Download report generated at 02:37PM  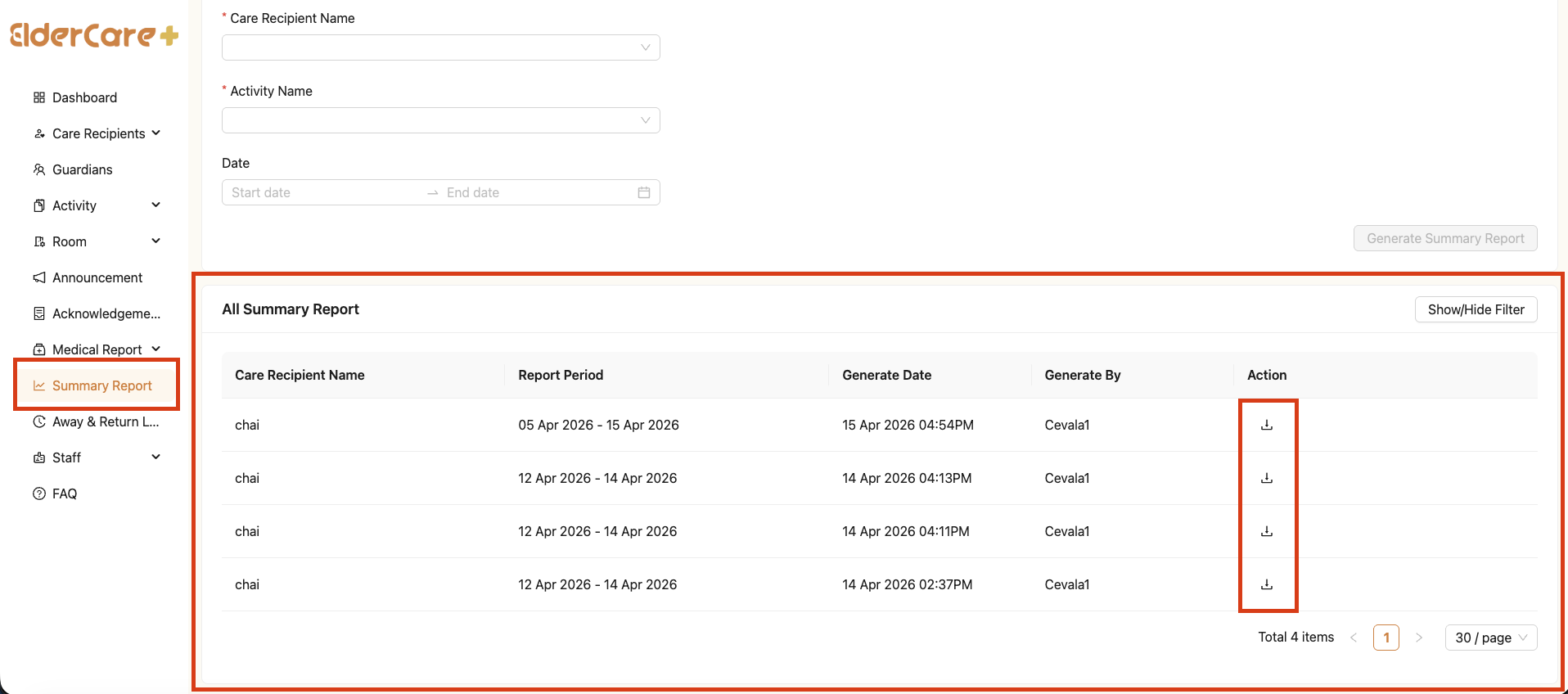click(1266, 584)
